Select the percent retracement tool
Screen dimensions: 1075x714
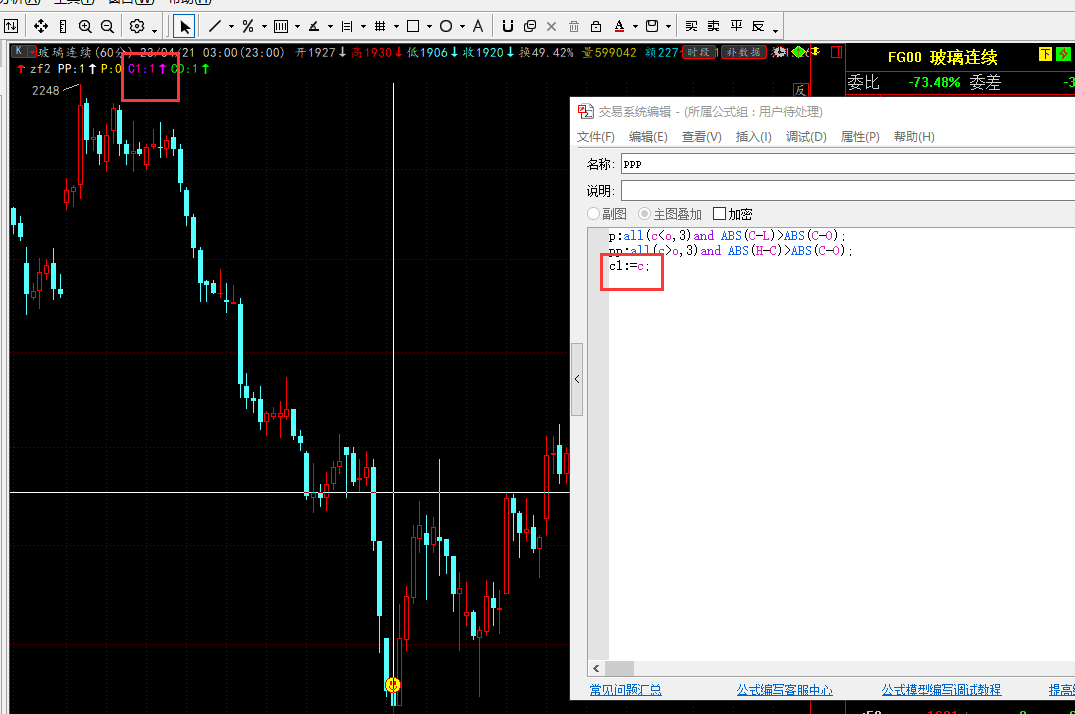[x=247, y=26]
